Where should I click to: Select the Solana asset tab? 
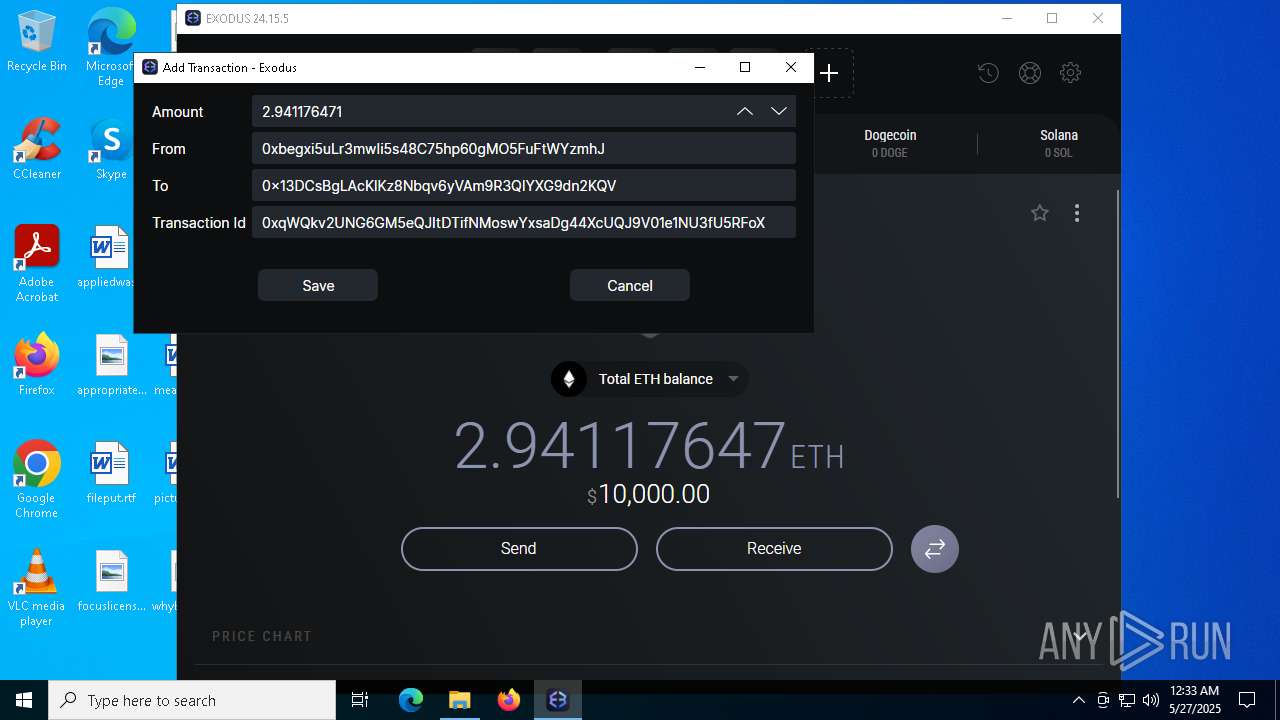(x=1059, y=143)
